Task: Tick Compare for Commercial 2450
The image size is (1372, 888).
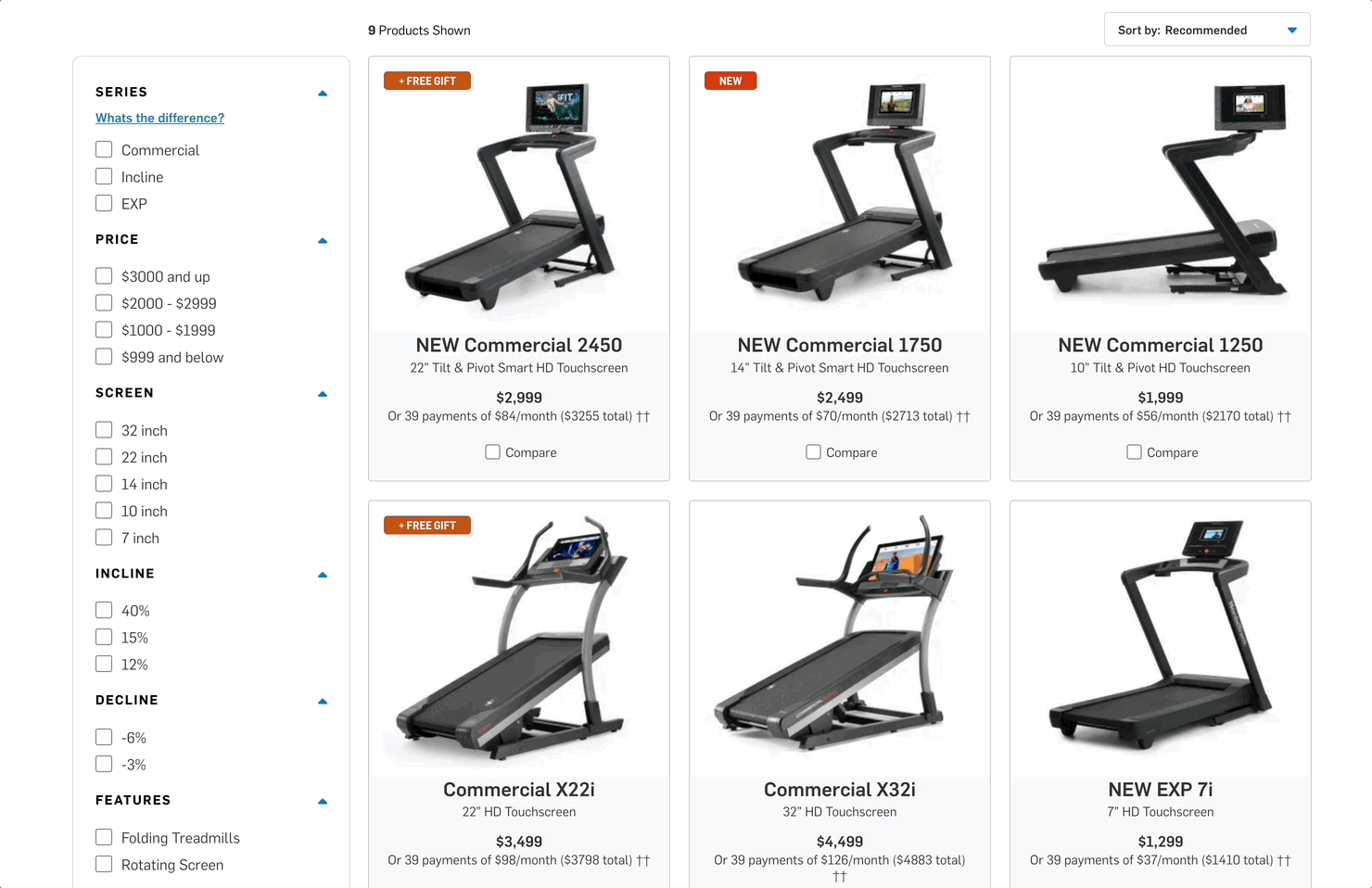Action: click(492, 451)
